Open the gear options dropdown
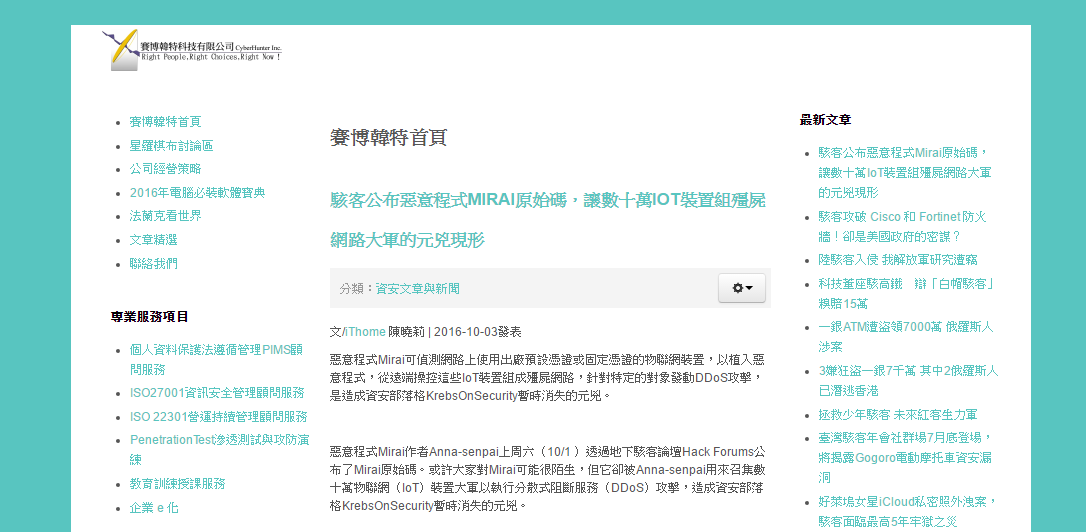The height and width of the screenshot is (532, 1086). click(x=742, y=288)
